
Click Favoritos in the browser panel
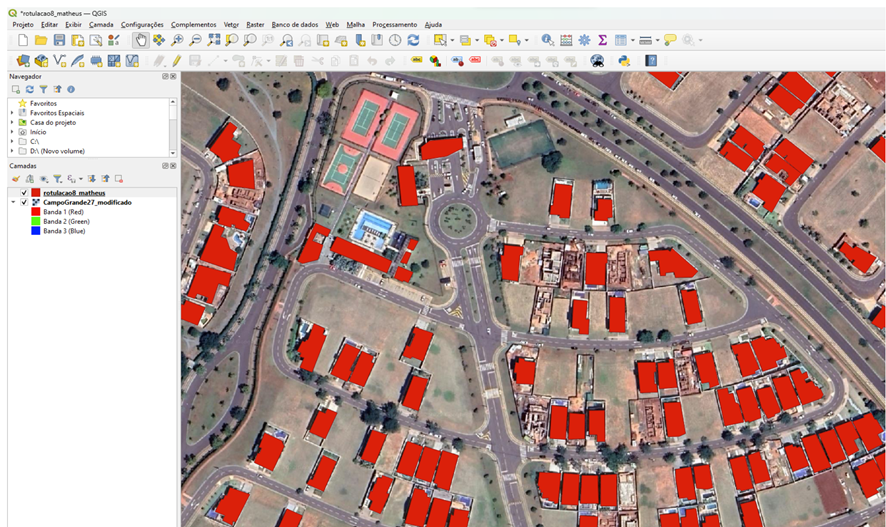tap(43, 103)
